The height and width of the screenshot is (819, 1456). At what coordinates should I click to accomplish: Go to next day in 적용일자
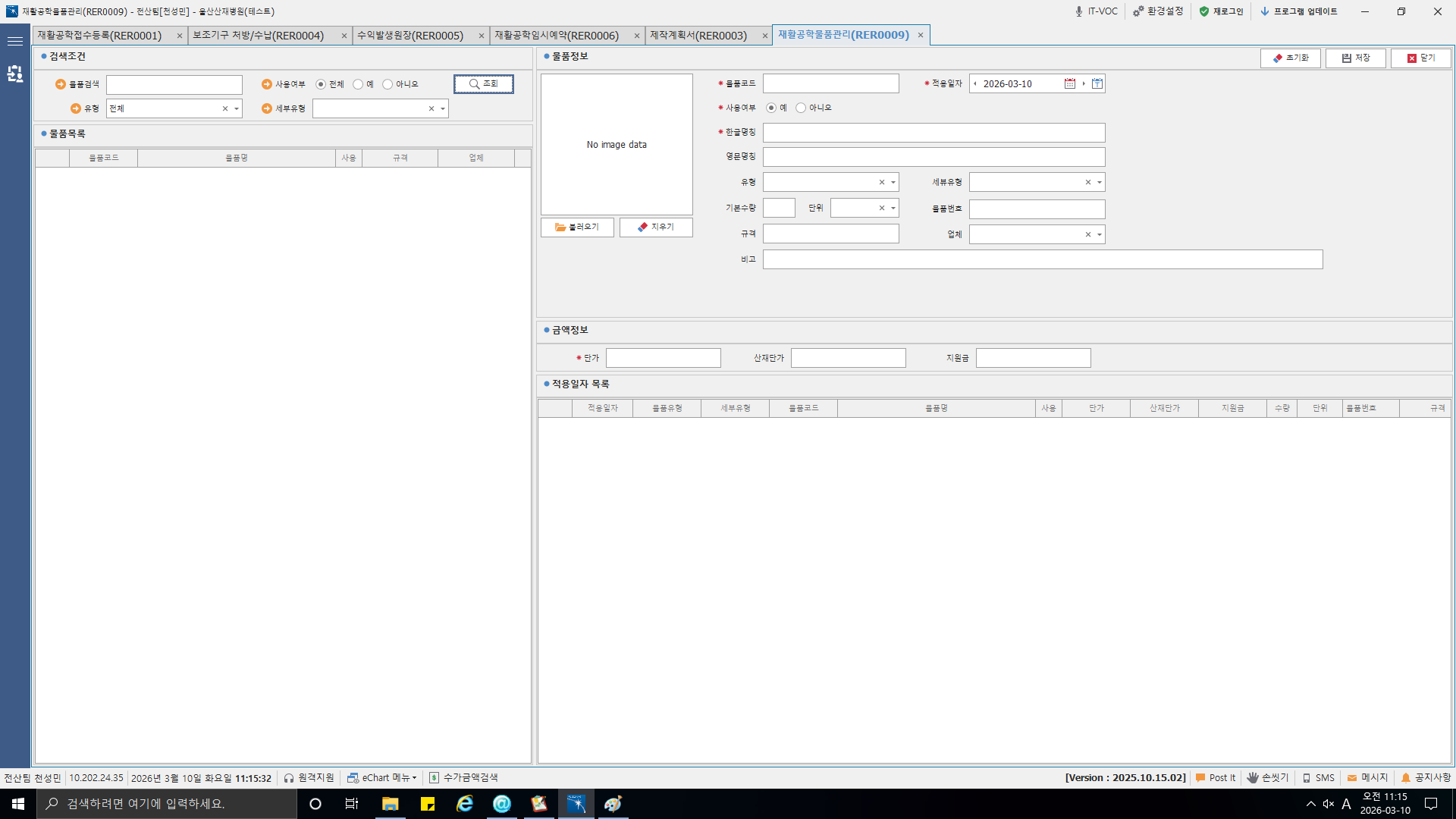(x=1084, y=83)
